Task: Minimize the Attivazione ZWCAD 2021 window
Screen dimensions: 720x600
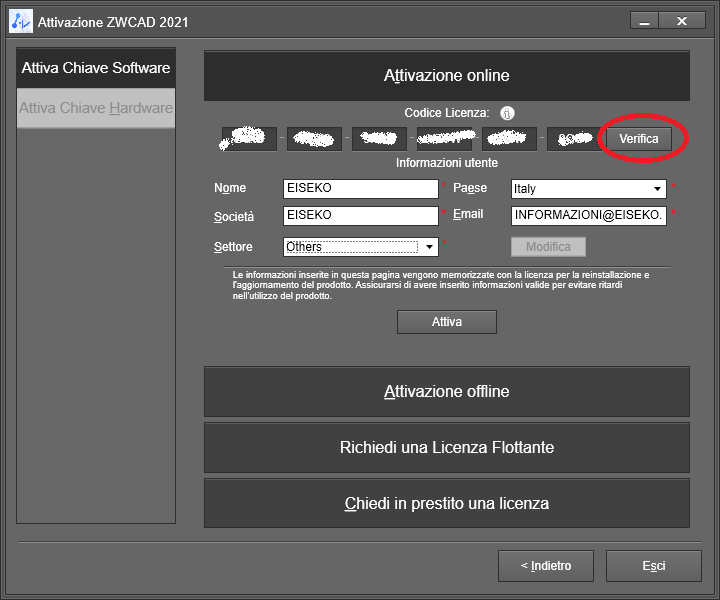Action: pyautogui.click(x=645, y=21)
